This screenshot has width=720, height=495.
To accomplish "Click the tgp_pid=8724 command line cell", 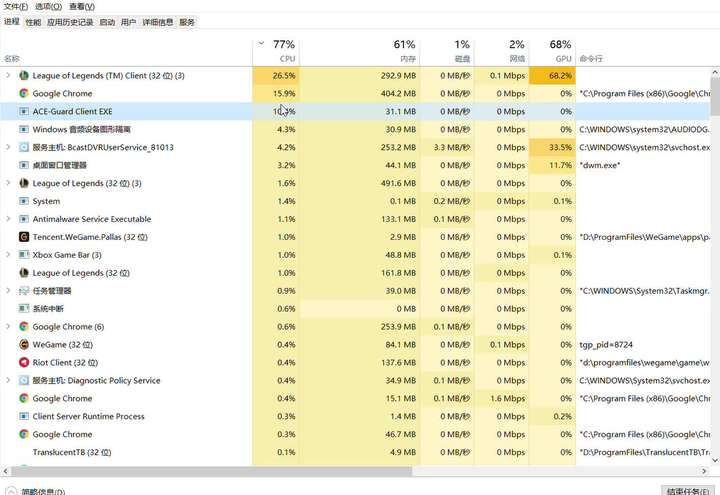I will 643,344.
